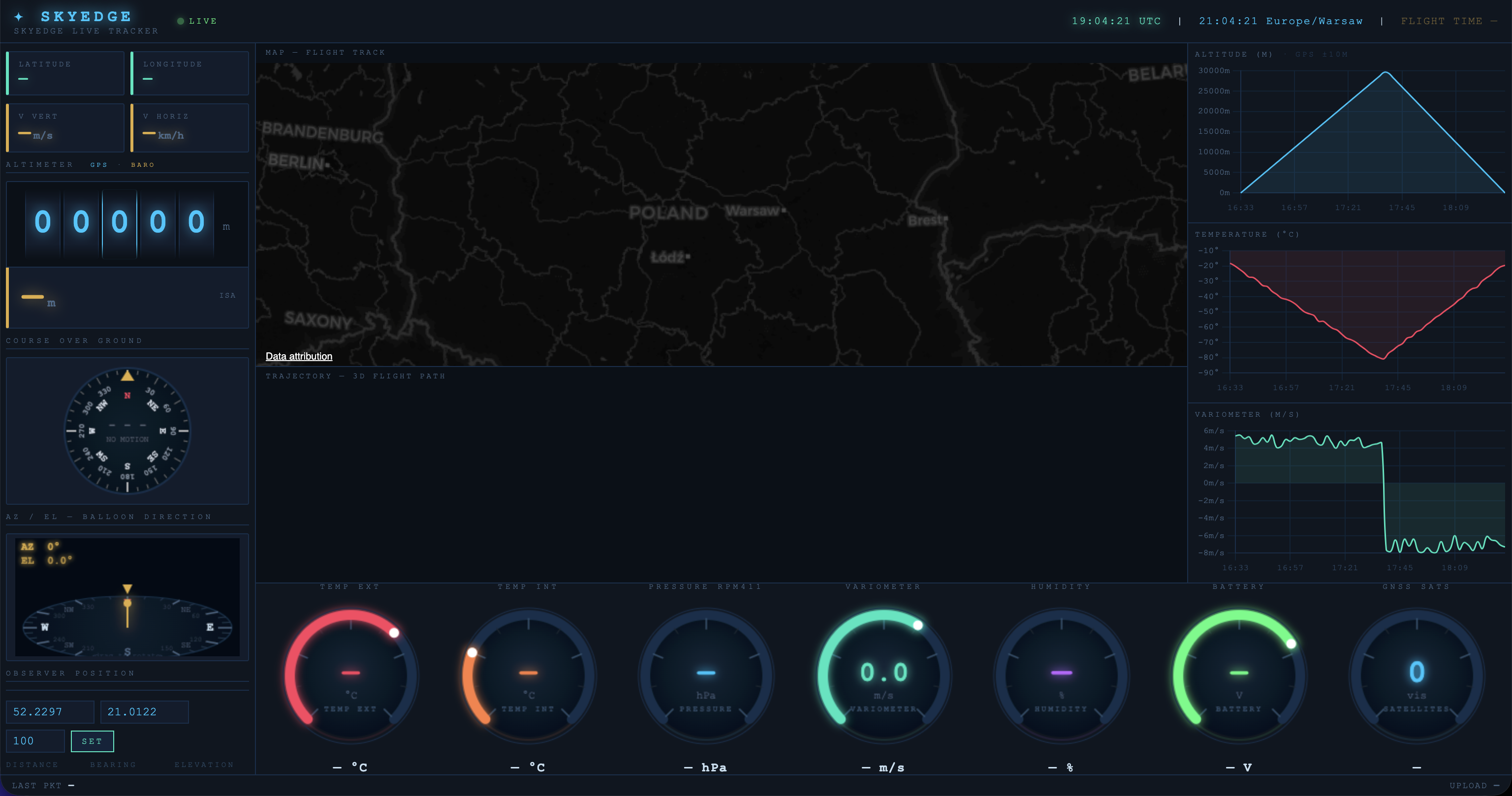The image size is (1512, 796).
Task: Click observer latitude field 52.2297
Action: [x=50, y=711]
